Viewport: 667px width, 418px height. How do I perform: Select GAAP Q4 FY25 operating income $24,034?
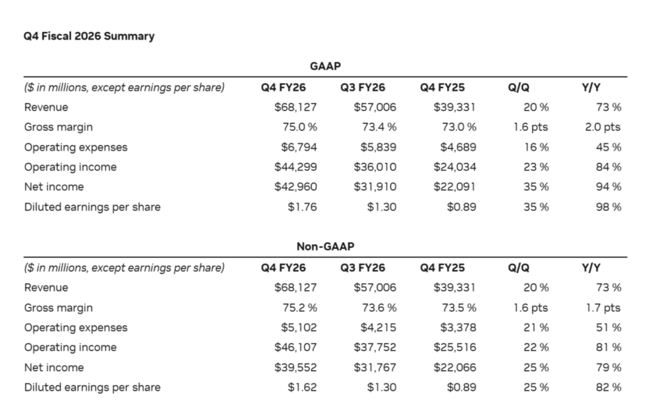[455, 167]
